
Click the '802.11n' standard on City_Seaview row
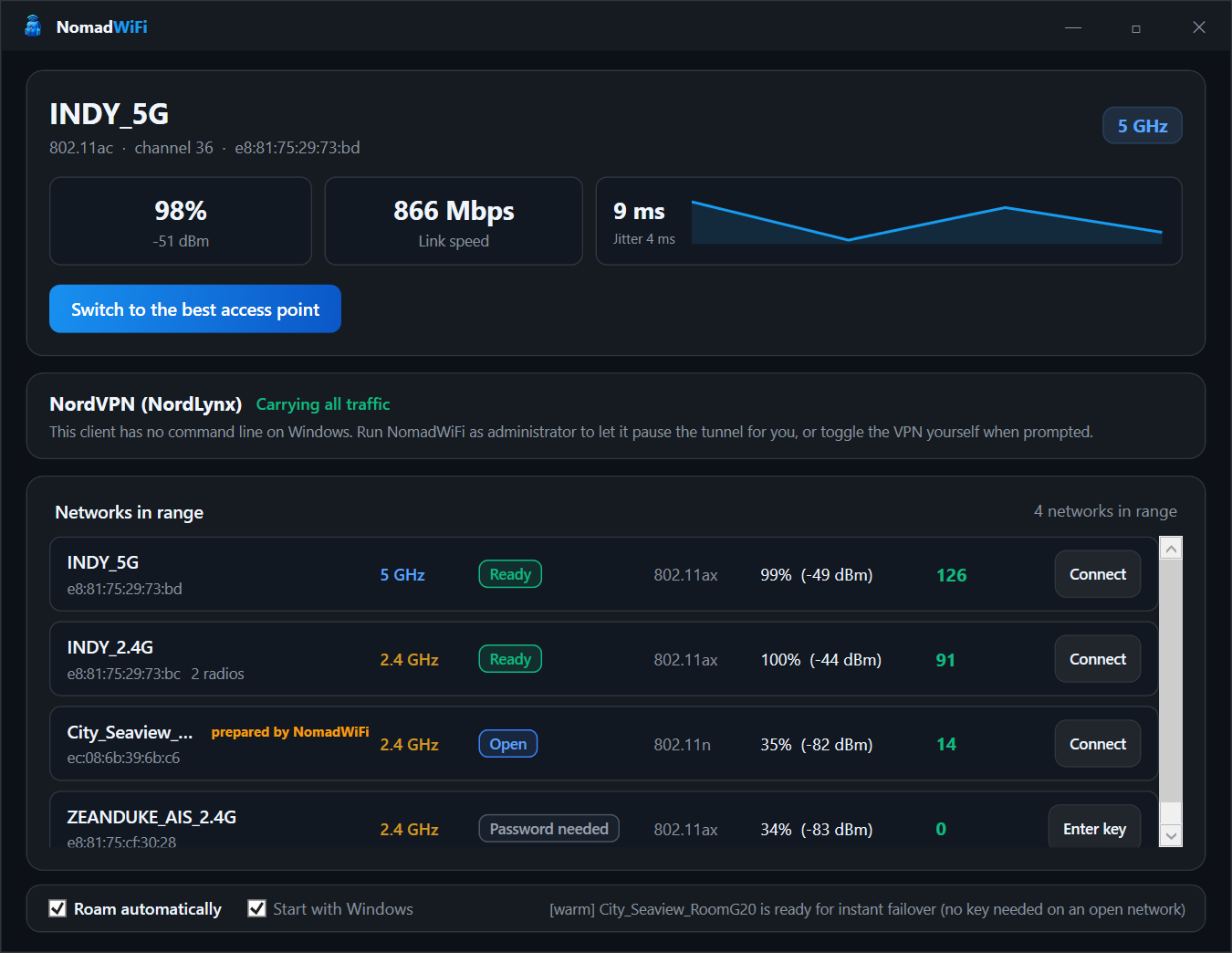tap(683, 745)
